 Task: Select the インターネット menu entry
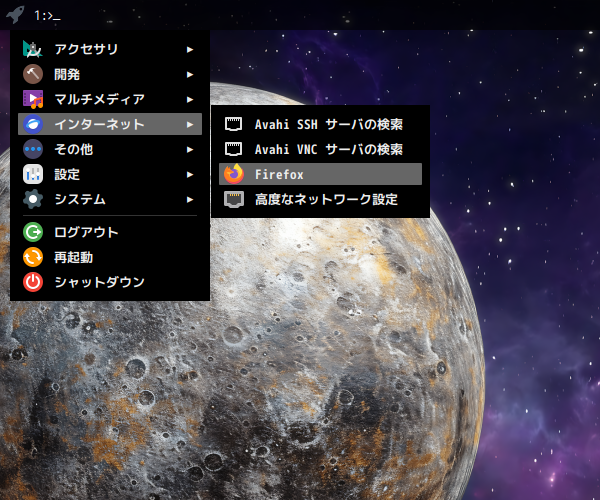click(x=110, y=124)
